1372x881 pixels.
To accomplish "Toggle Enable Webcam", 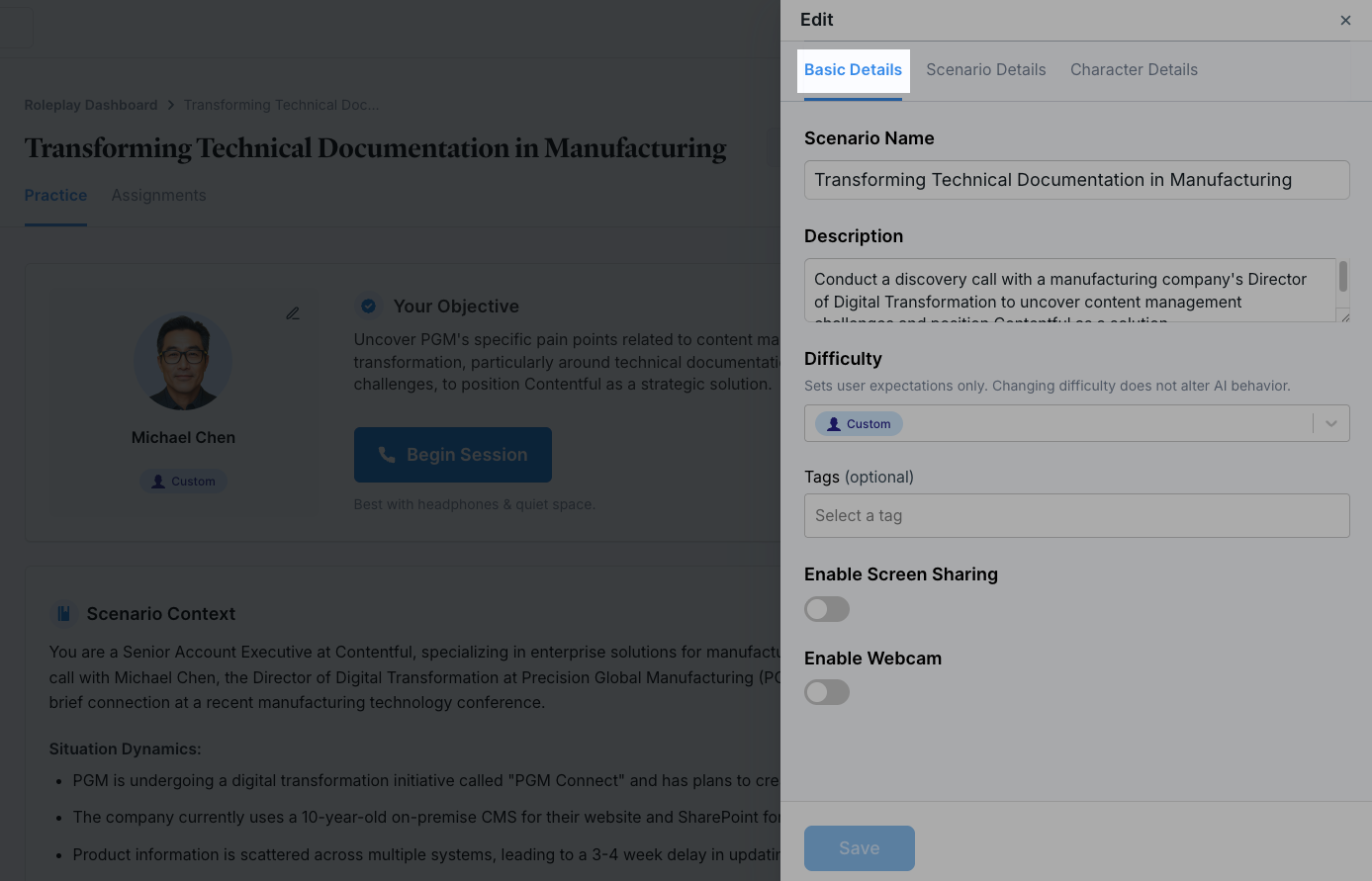I will click(x=827, y=692).
